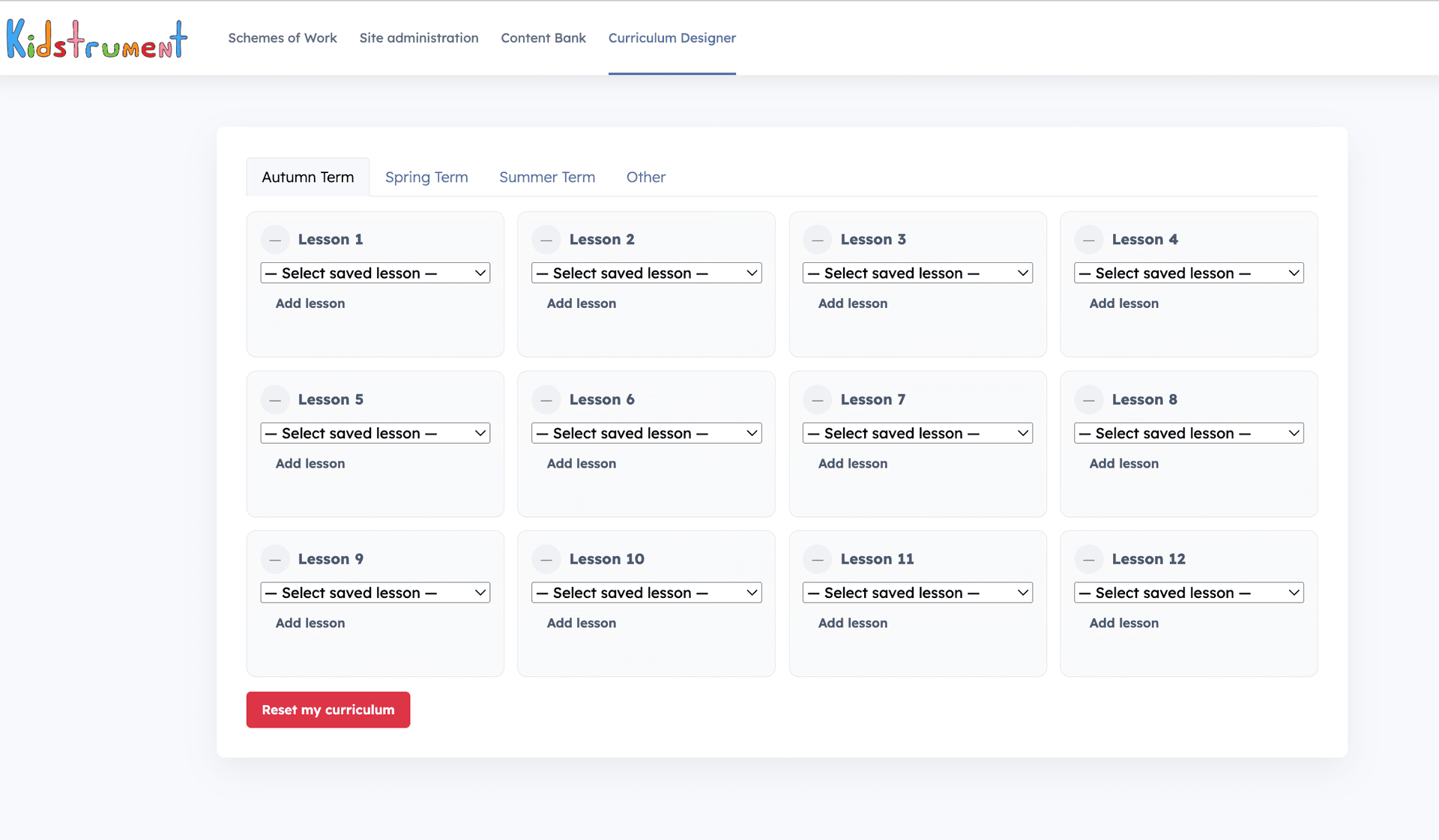The height and width of the screenshot is (840, 1439).
Task: Click the minus icon beside Lesson 4
Action: [x=1089, y=240]
